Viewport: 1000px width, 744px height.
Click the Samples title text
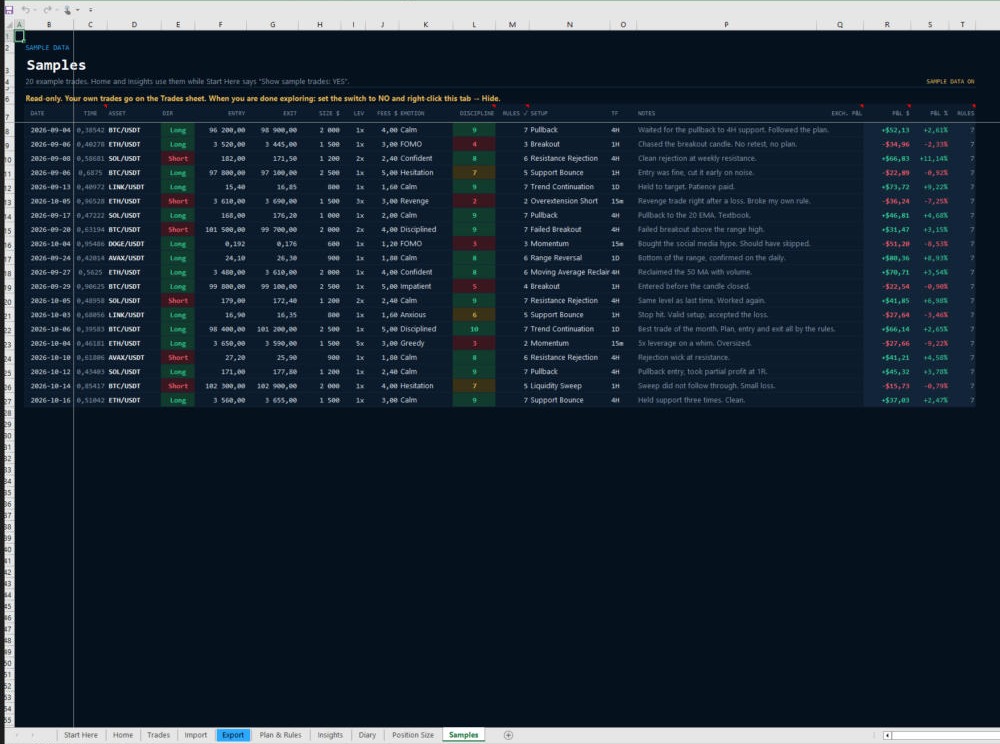click(56, 65)
